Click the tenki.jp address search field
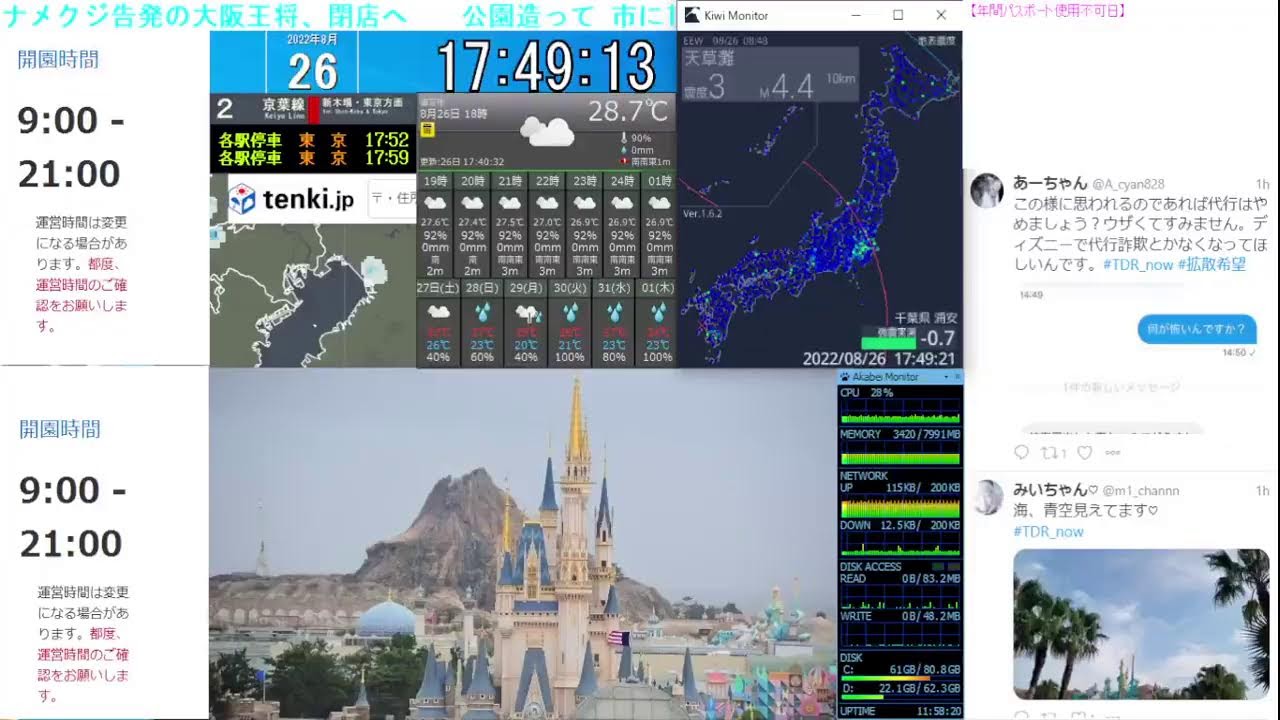 point(393,199)
